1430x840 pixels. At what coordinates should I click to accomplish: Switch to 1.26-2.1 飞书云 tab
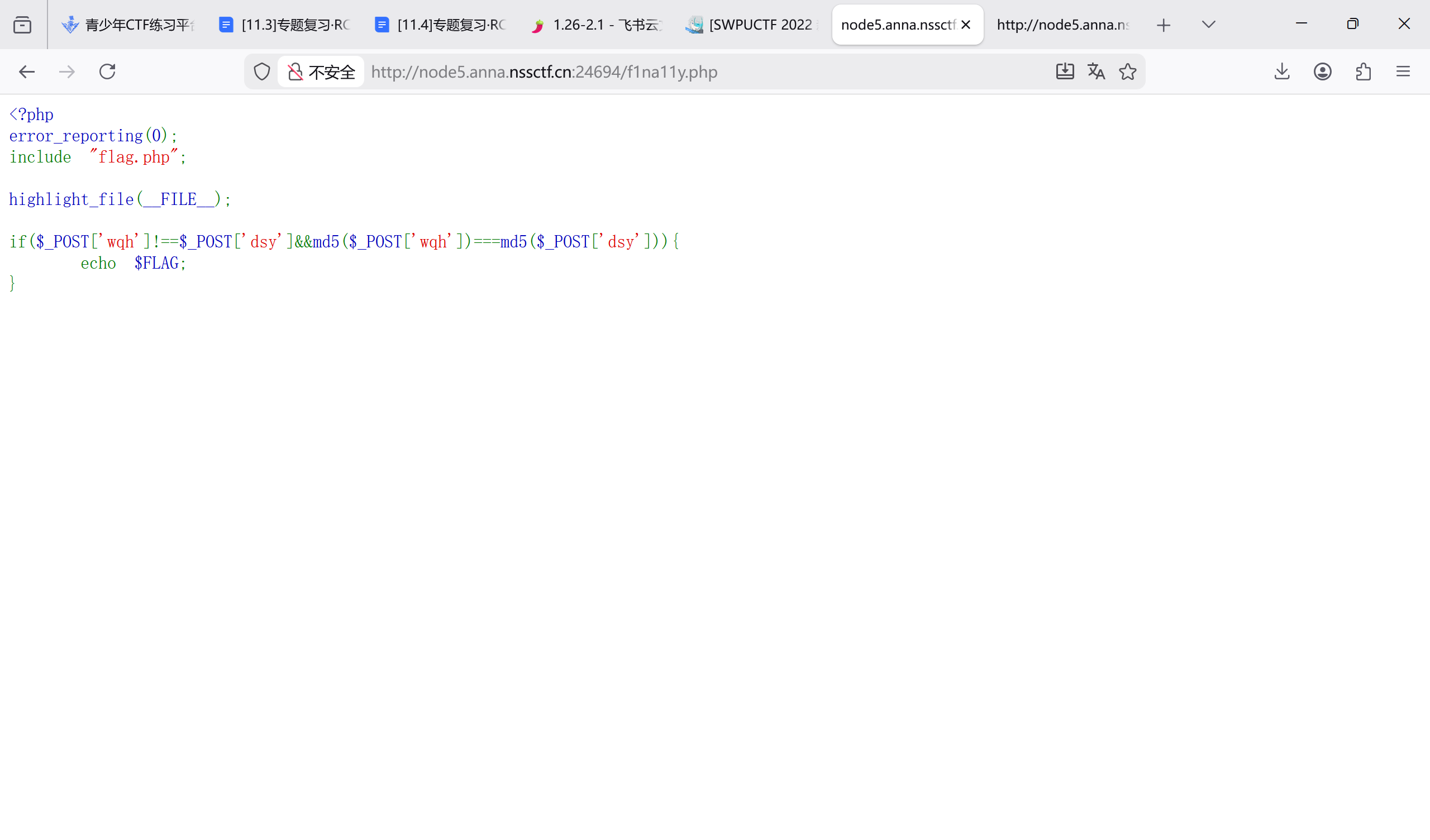point(596,25)
